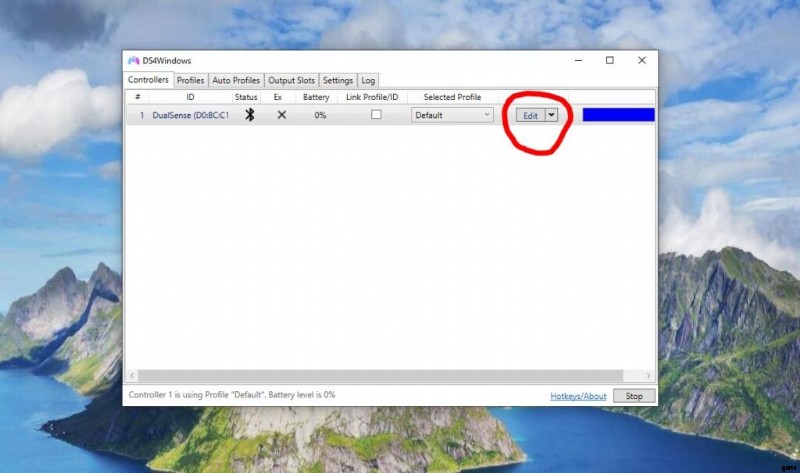
Task: View the Log tab
Action: pyautogui.click(x=368, y=80)
